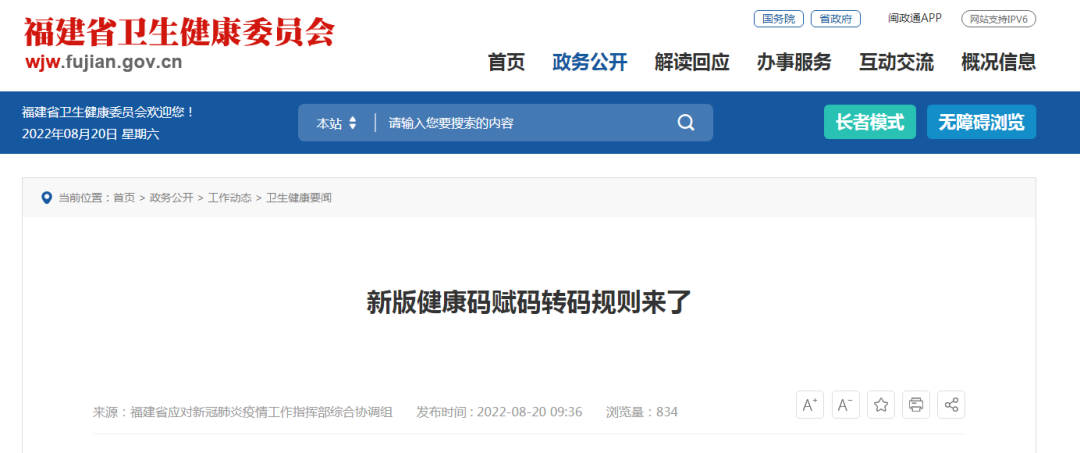Bookmark article with the star icon

(880, 405)
